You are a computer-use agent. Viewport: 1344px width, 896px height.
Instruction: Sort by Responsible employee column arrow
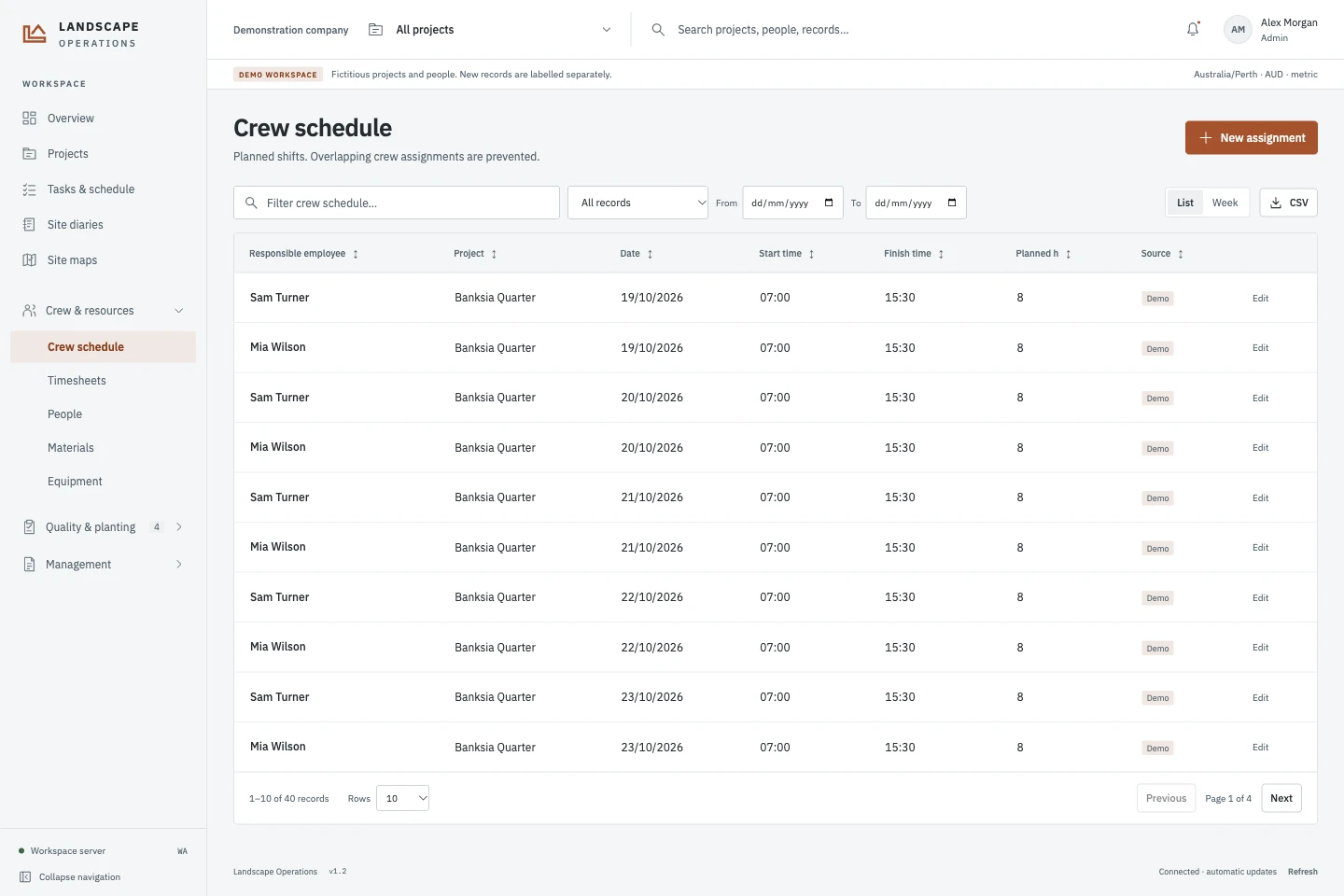click(x=356, y=254)
